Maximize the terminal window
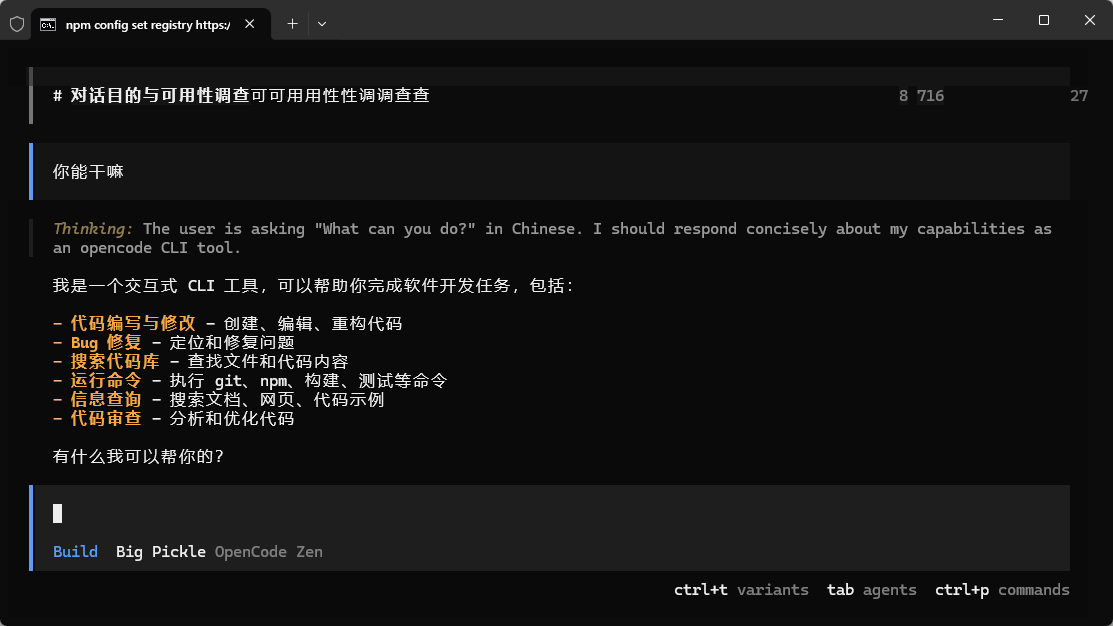The height and width of the screenshot is (626, 1113). click(1043, 20)
